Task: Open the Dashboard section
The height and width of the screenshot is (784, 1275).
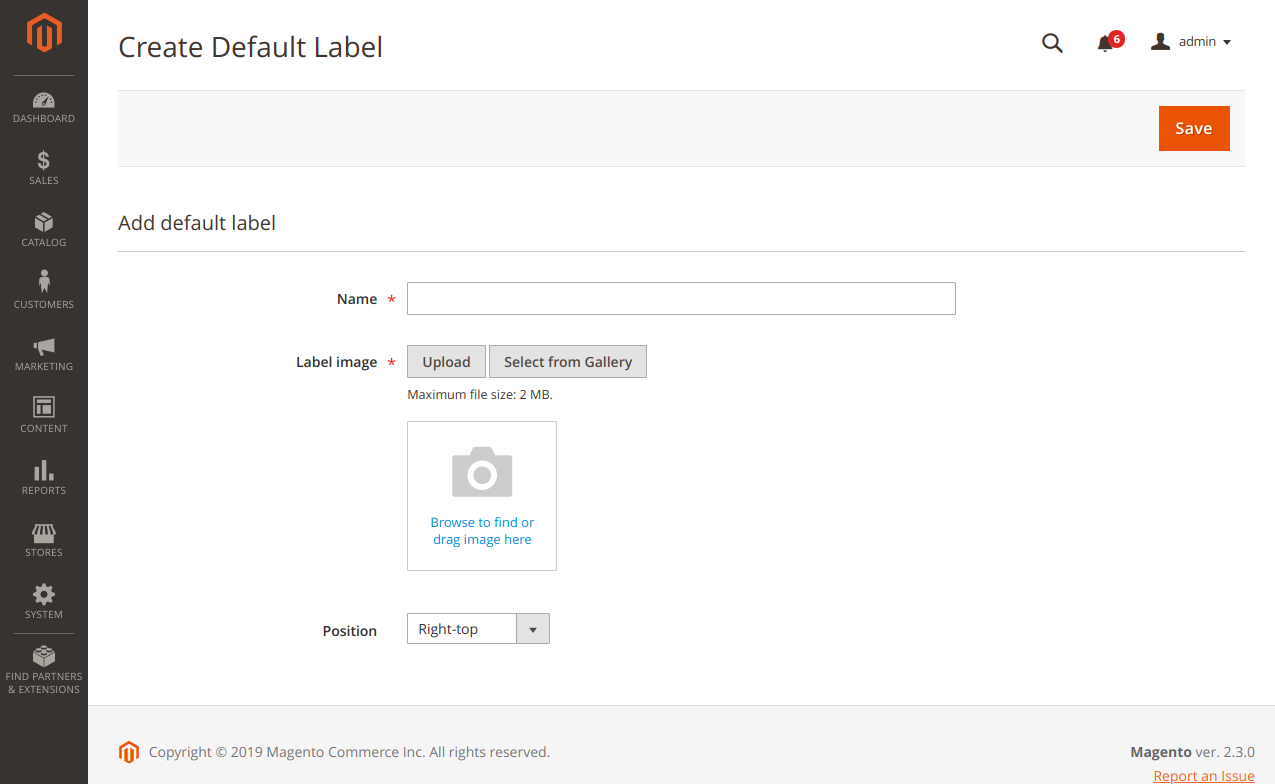Action: pos(44,108)
